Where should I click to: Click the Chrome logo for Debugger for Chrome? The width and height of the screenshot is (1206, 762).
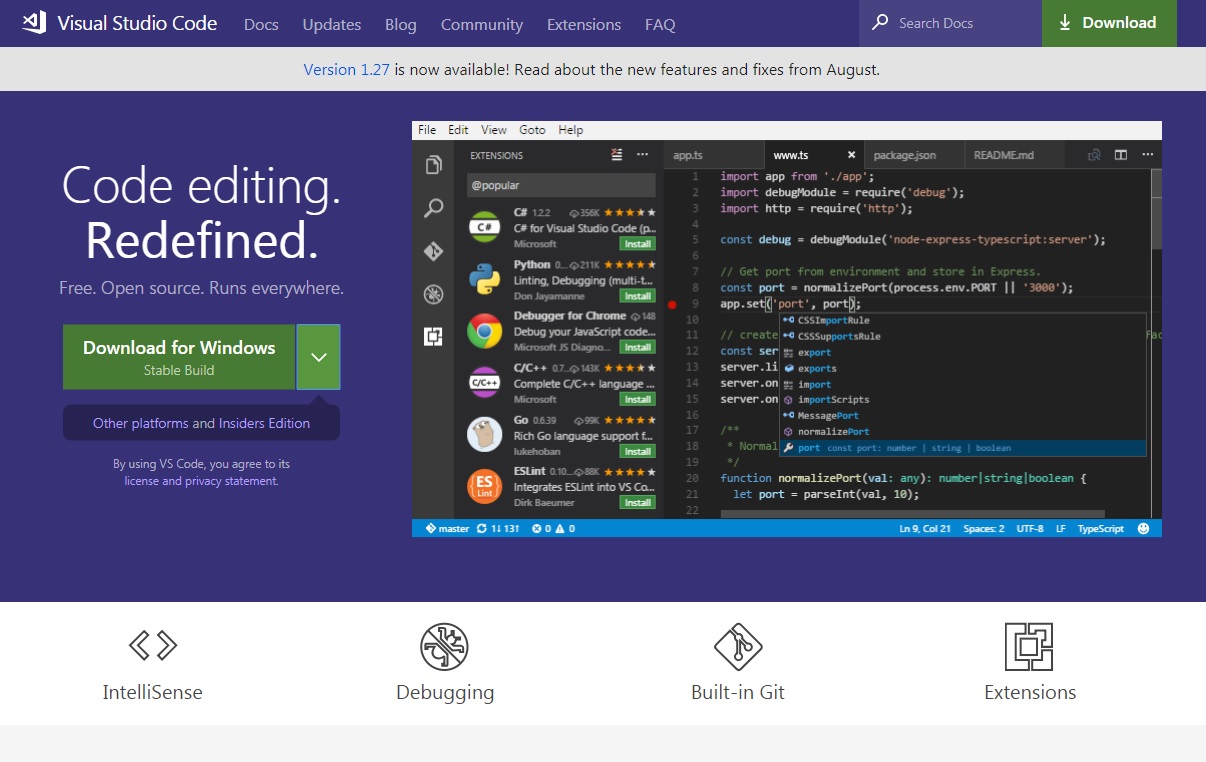tap(485, 330)
